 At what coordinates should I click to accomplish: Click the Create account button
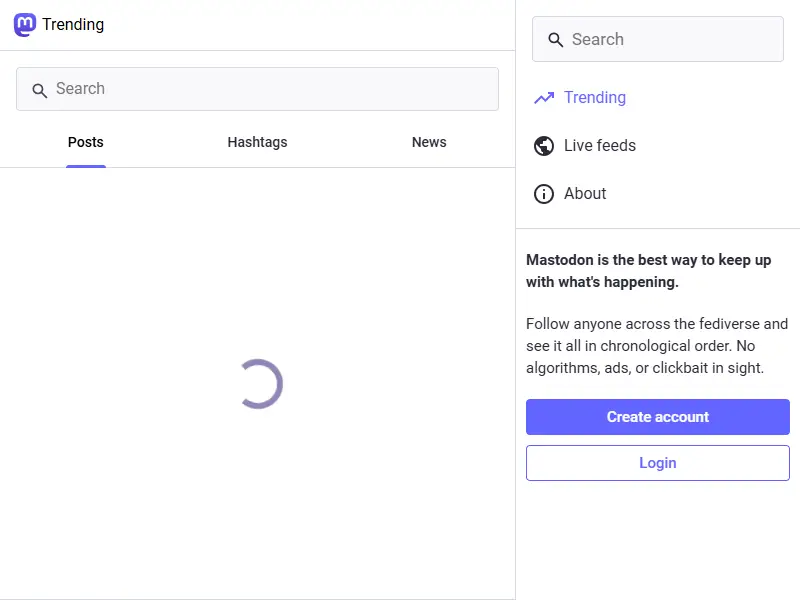pos(658,417)
